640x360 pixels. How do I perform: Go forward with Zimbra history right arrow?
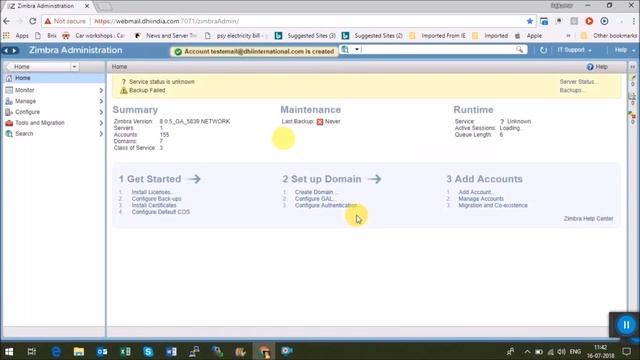point(14,50)
